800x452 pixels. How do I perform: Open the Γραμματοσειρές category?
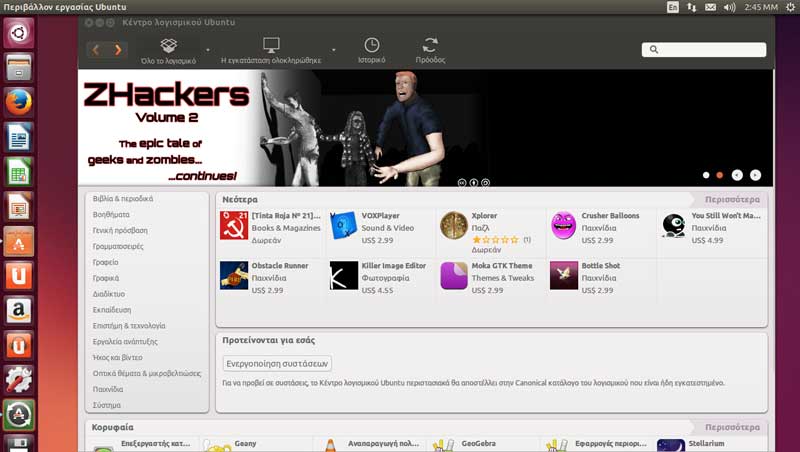tap(118, 246)
